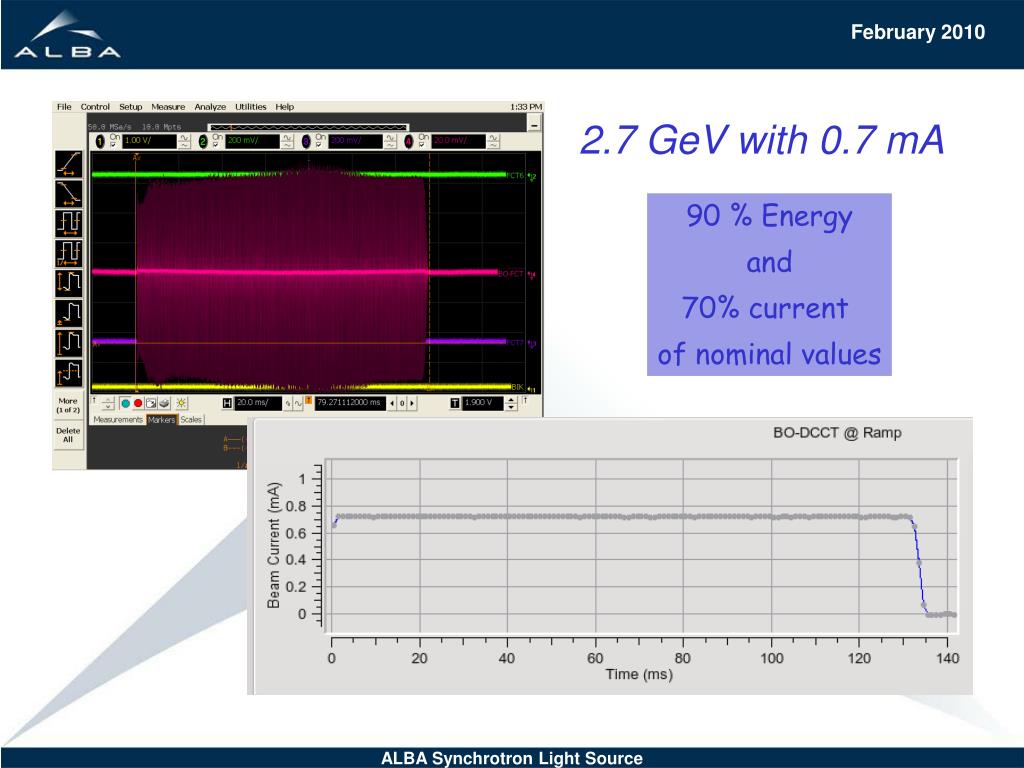
Task: Open the File menu
Action: (x=64, y=106)
